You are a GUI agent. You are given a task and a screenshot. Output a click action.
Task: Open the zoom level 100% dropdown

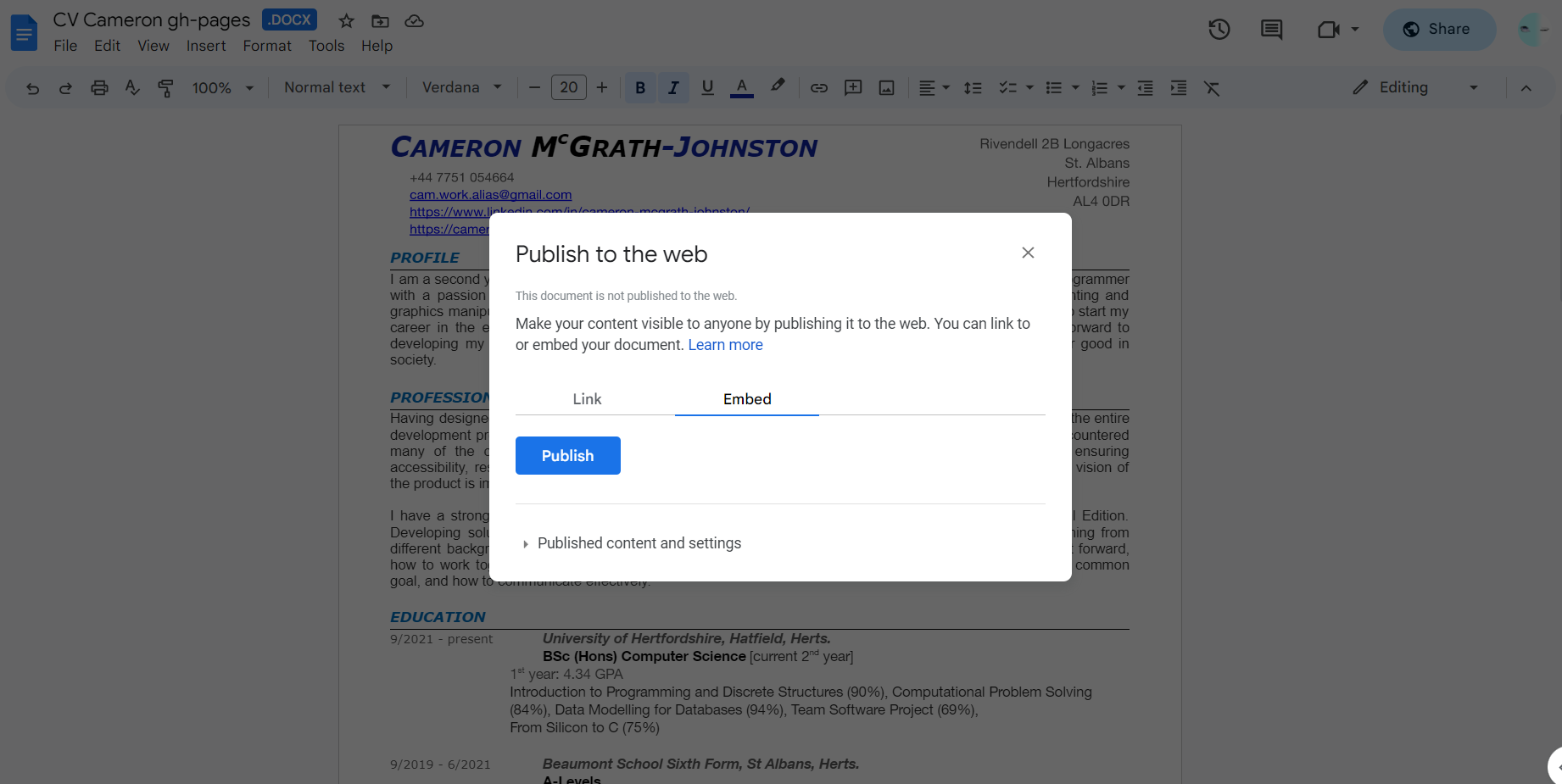(223, 88)
